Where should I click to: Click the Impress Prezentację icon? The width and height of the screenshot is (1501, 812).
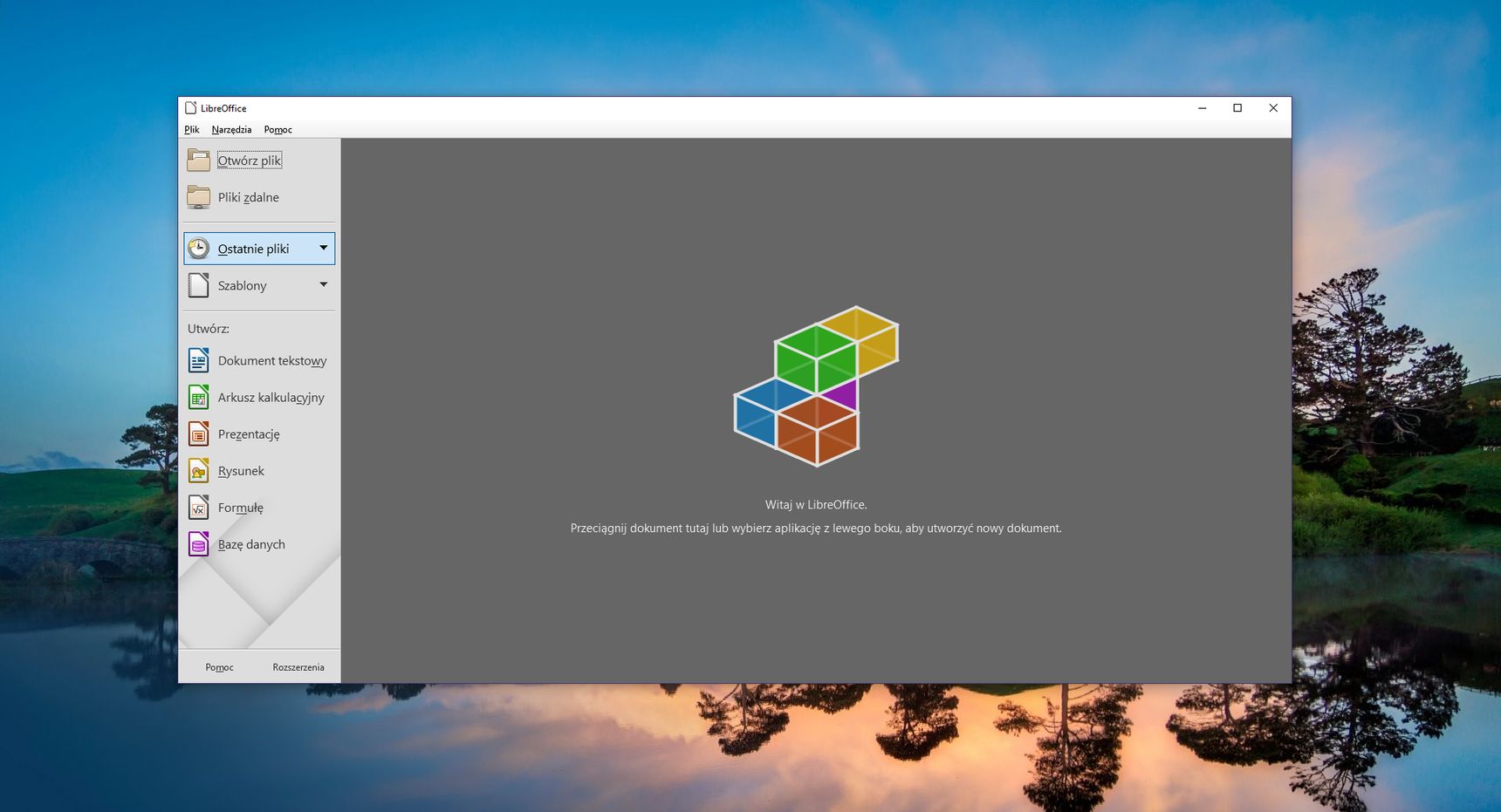(x=199, y=433)
